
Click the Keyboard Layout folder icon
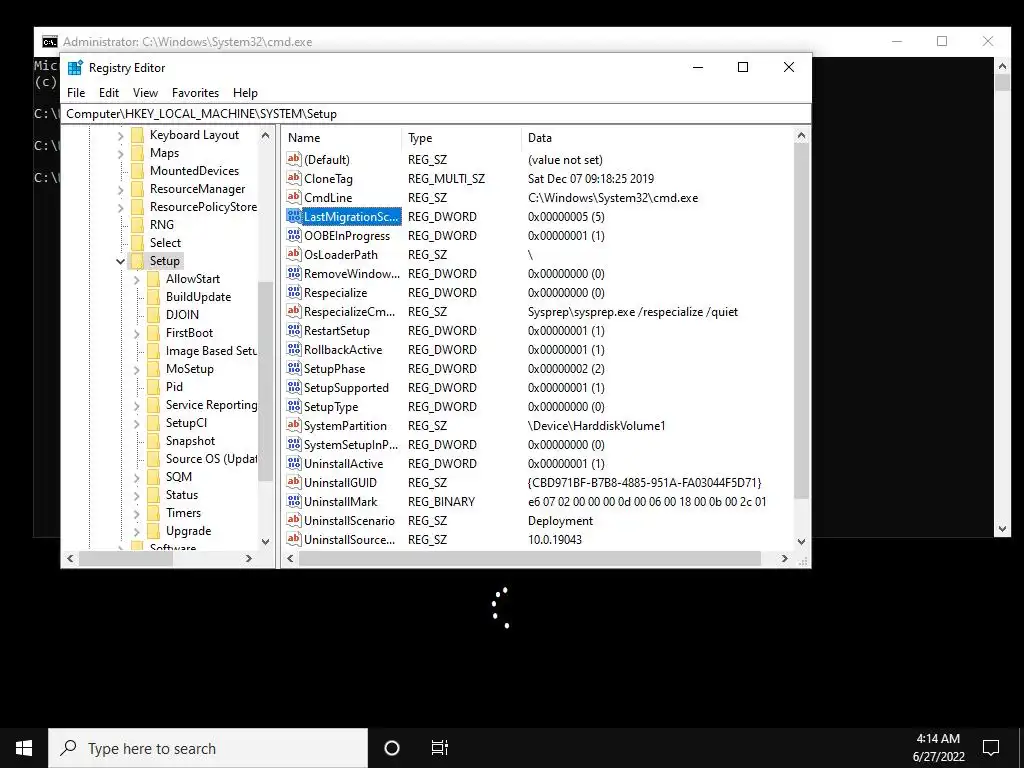(137, 135)
